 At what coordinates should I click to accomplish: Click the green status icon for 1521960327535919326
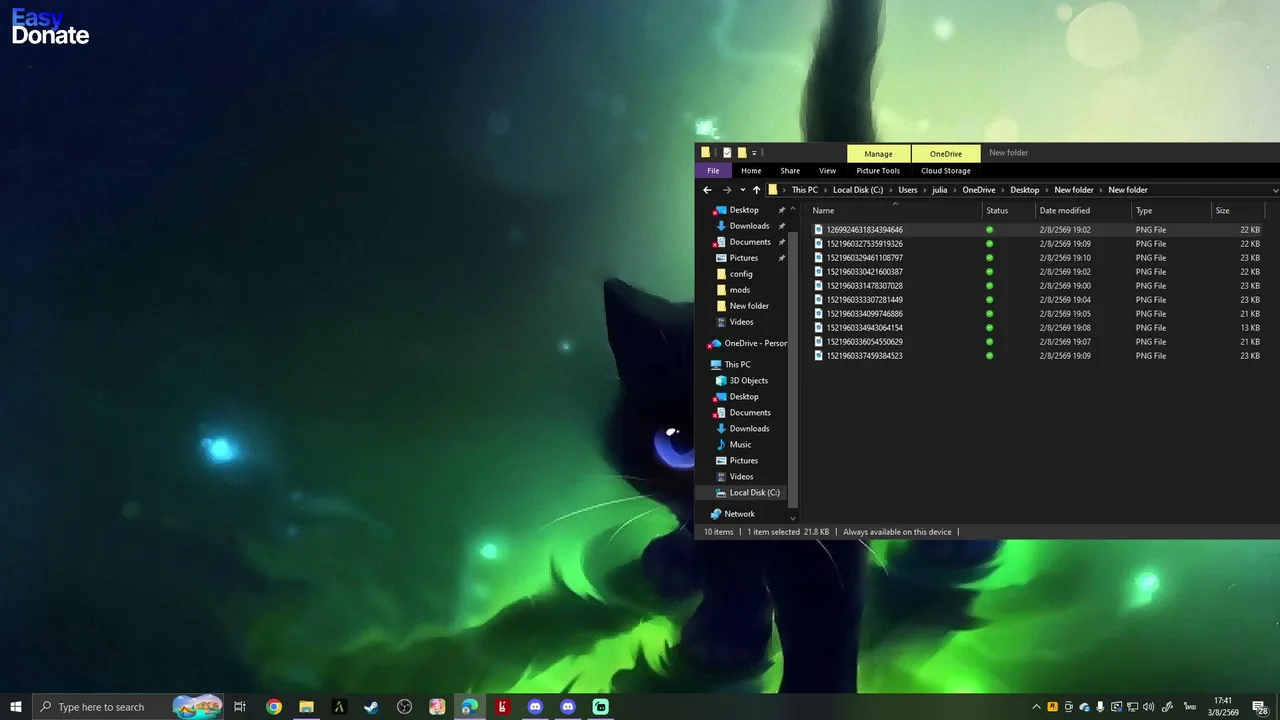click(990, 244)
